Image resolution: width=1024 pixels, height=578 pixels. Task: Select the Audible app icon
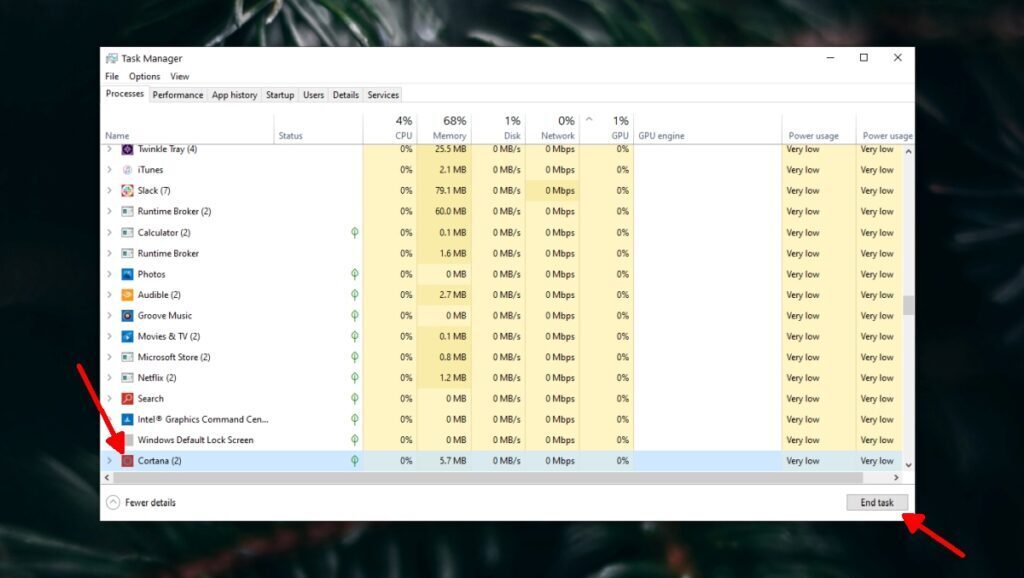(x=128, y=294)
